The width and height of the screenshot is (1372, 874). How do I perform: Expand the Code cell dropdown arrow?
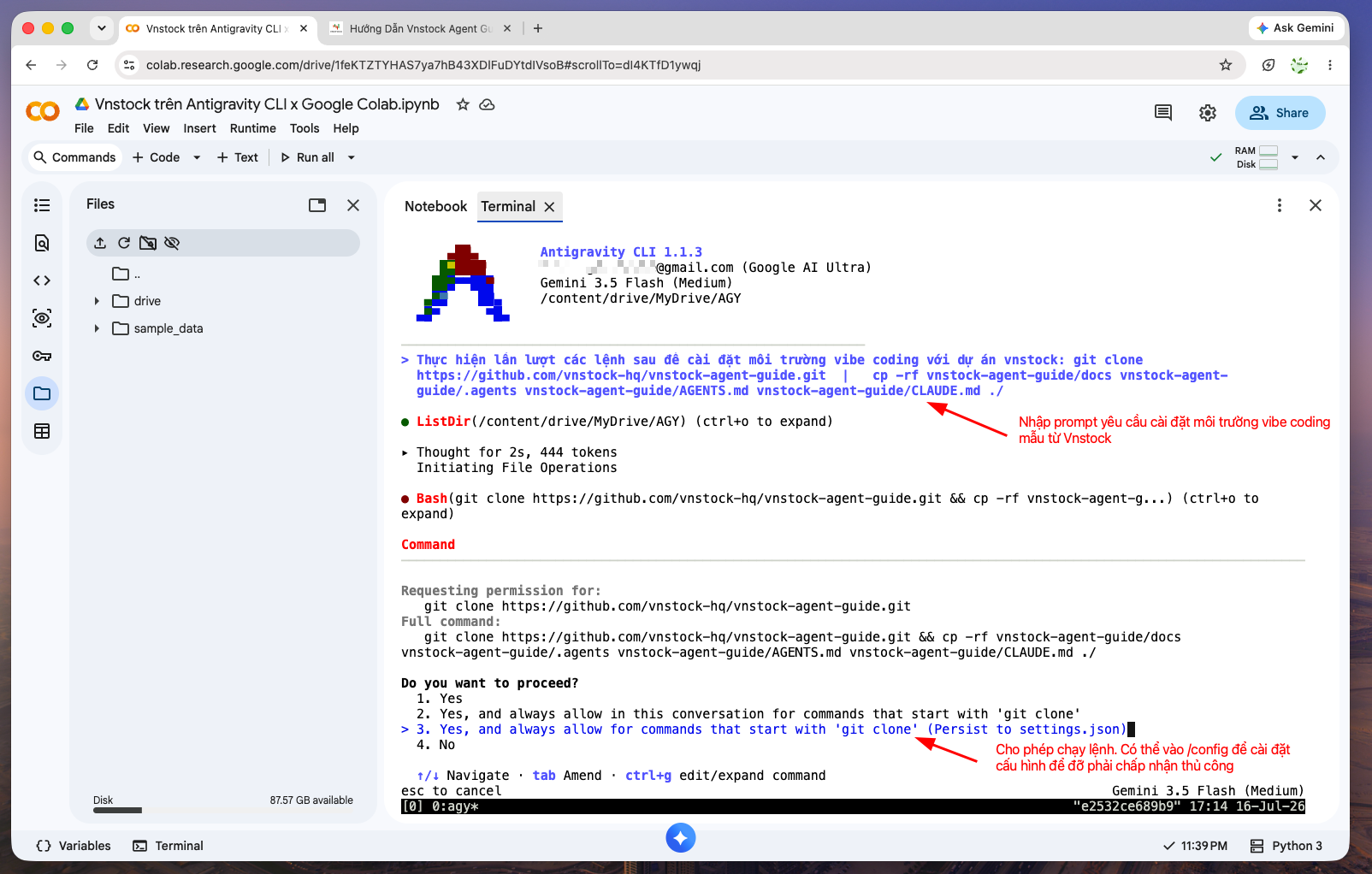coord(197,157)
